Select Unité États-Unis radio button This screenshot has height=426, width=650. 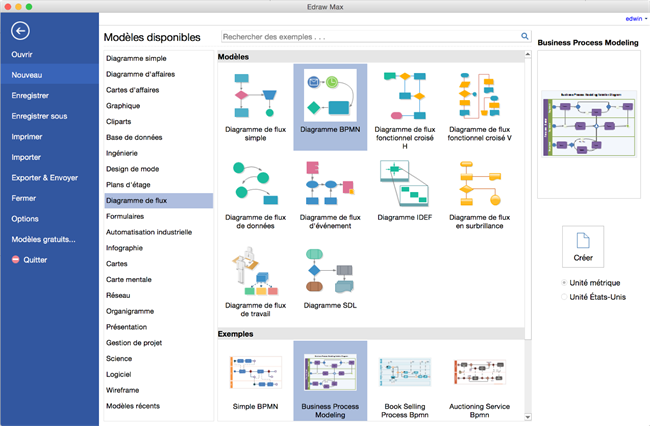tap(564, 297)
